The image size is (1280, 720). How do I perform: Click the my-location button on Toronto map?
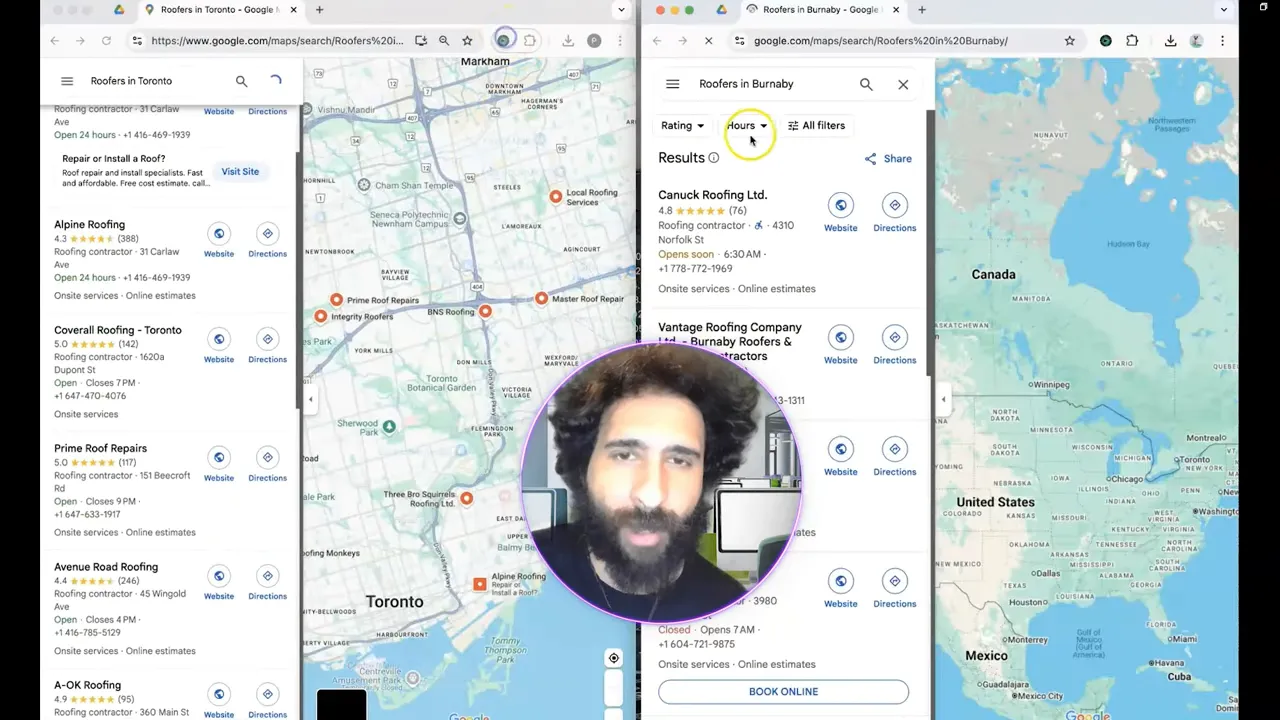(x=614, y=658)
